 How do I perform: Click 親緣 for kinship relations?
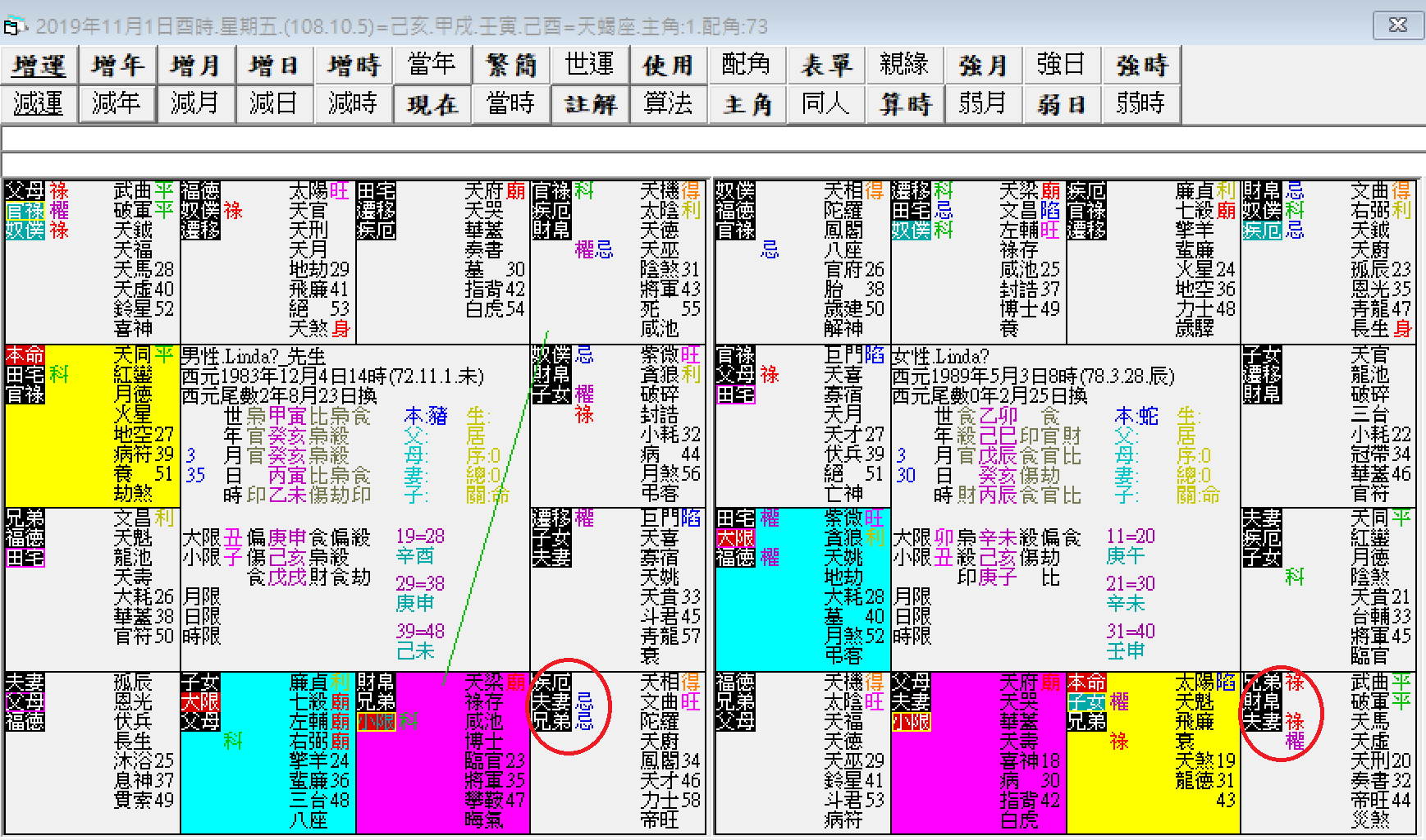pyautogui.click(x=905, y=66)
